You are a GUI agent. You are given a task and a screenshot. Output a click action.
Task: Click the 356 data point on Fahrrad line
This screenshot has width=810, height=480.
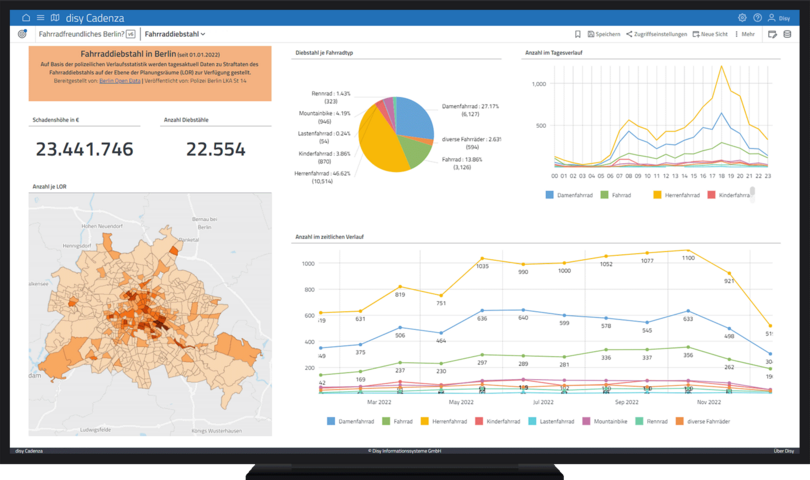click(x=688, y=347)
